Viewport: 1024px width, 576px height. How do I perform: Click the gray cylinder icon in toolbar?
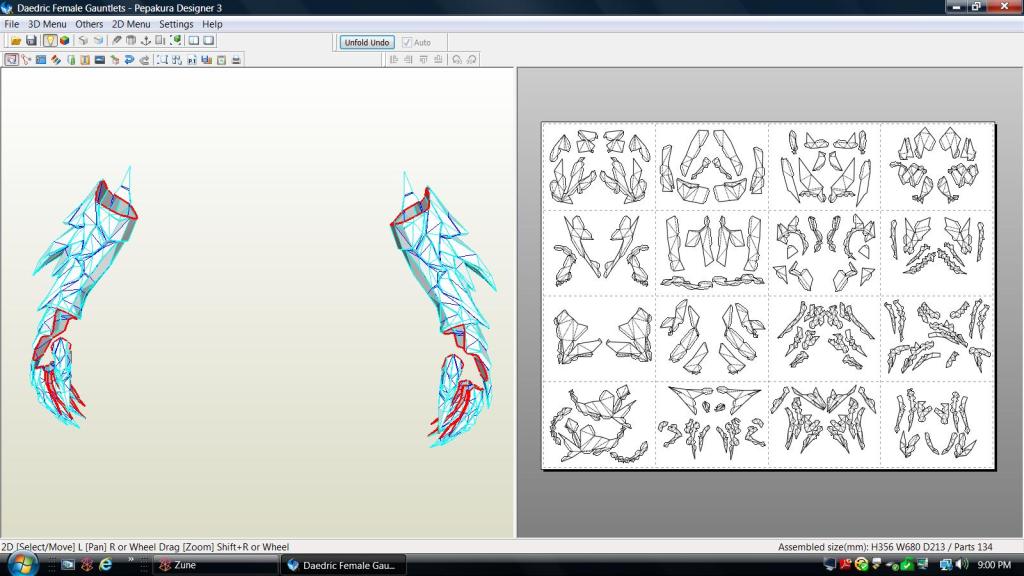click(131, 40)
